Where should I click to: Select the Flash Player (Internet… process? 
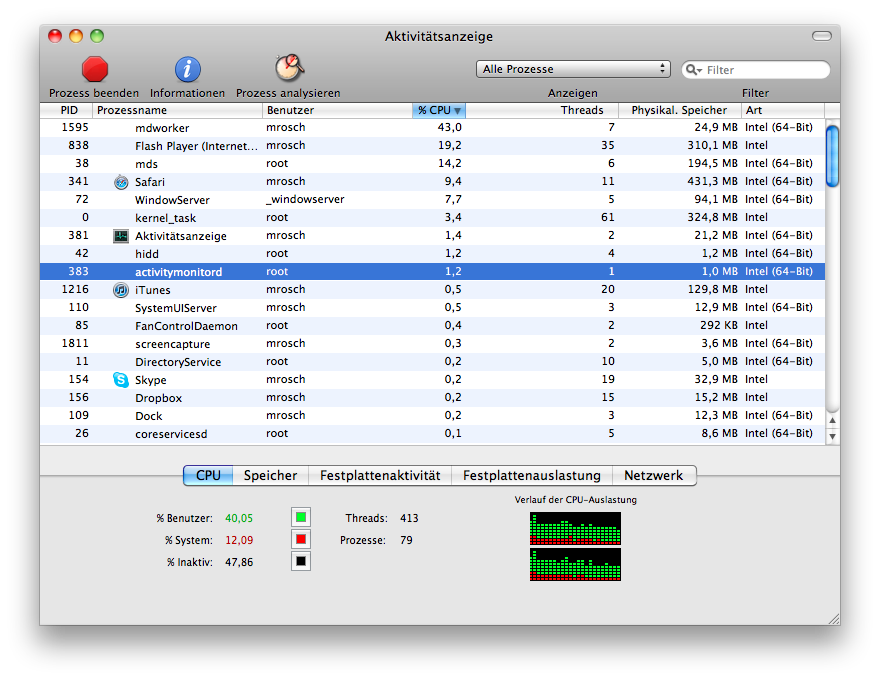click(432, 146)
